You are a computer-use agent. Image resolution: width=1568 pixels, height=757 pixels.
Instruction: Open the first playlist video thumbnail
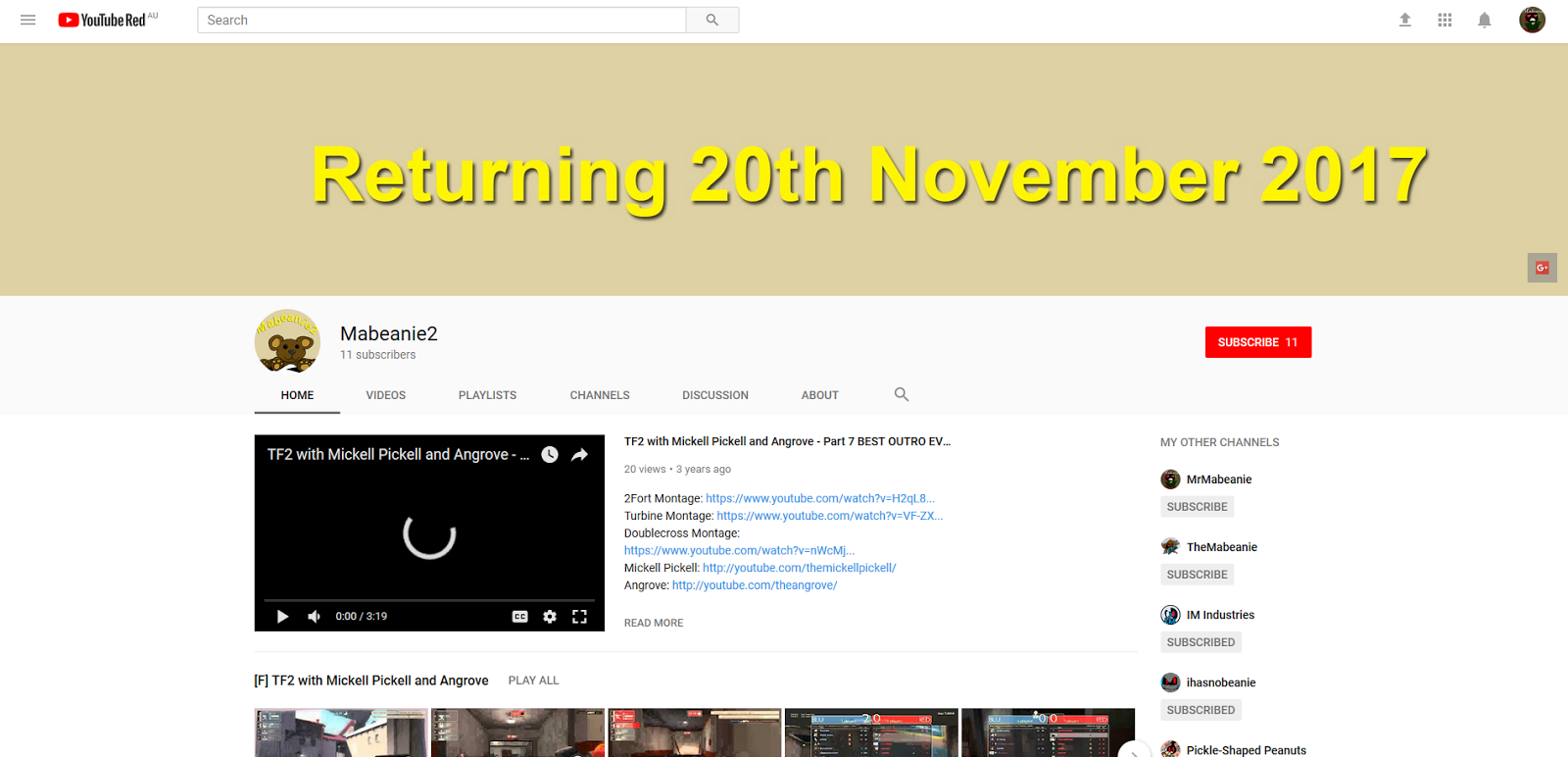click(341, 732)
